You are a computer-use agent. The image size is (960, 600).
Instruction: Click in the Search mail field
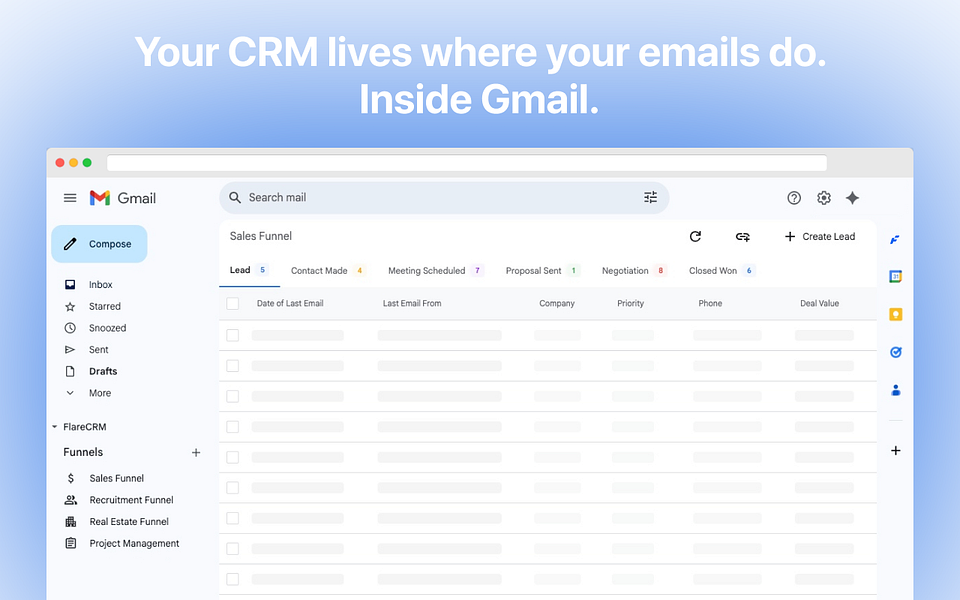[444, 198]
